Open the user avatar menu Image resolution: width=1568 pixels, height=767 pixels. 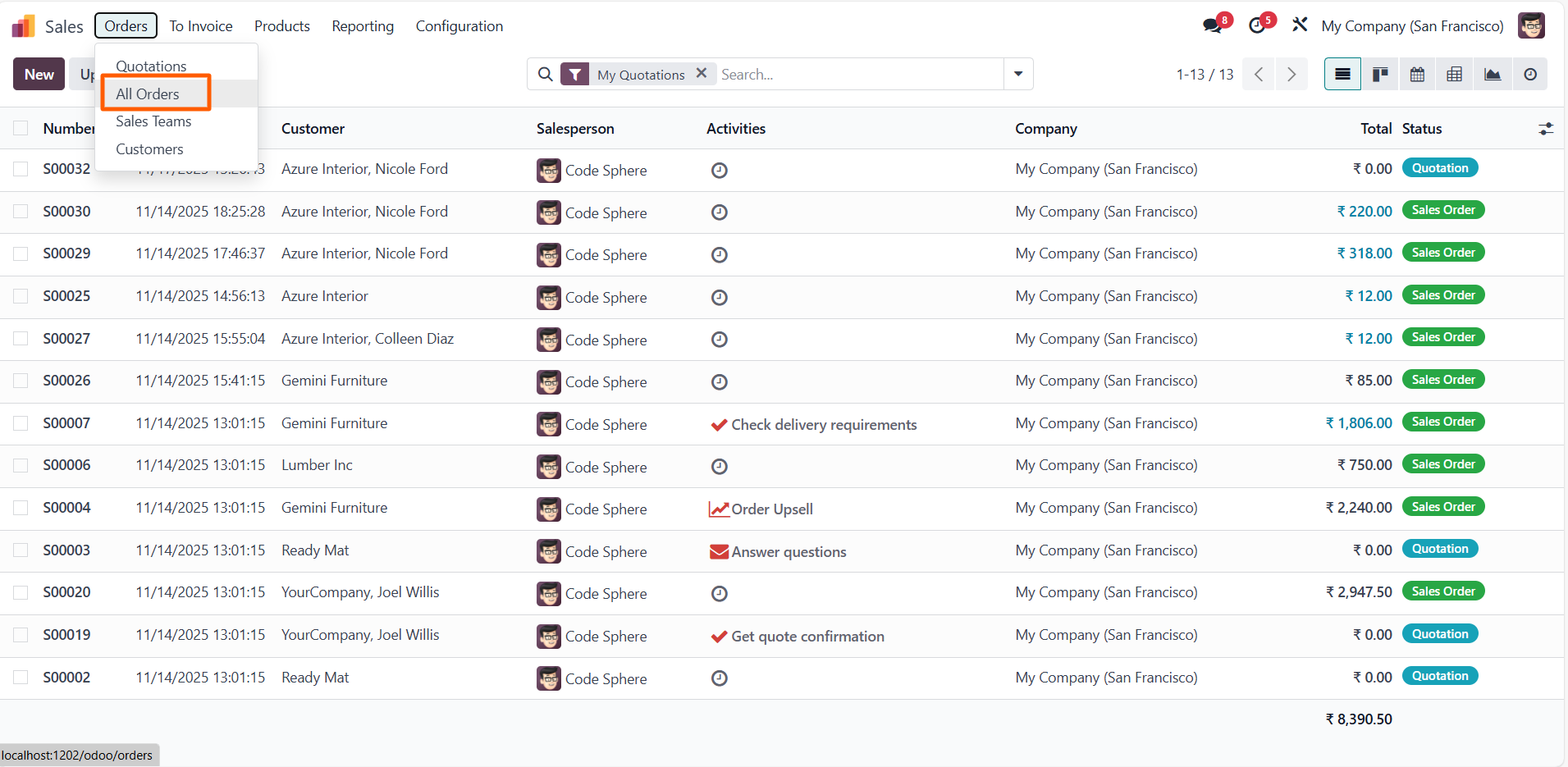pos(1531,26)
